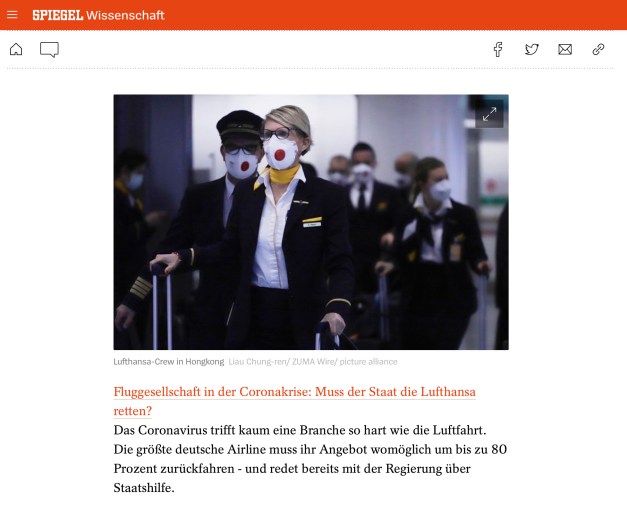Open the Wissenschaft section
This screenshot has width=627, height=508.
[x=125, y=15]
